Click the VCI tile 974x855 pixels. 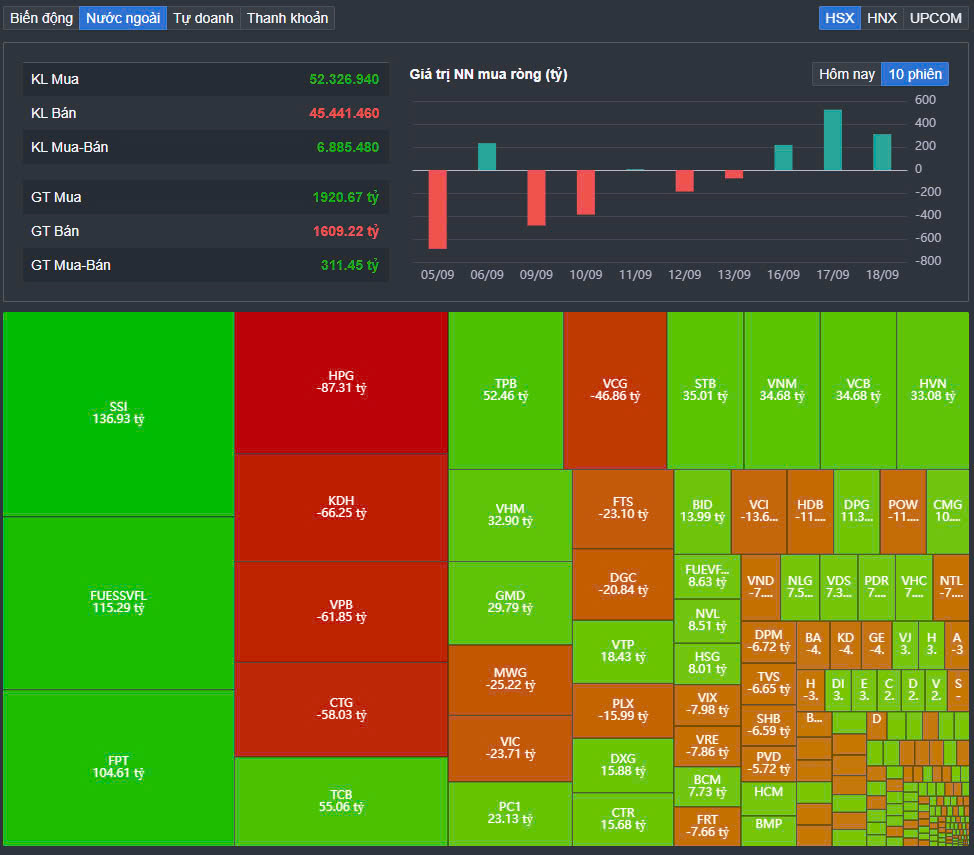(x=759, y=511)
